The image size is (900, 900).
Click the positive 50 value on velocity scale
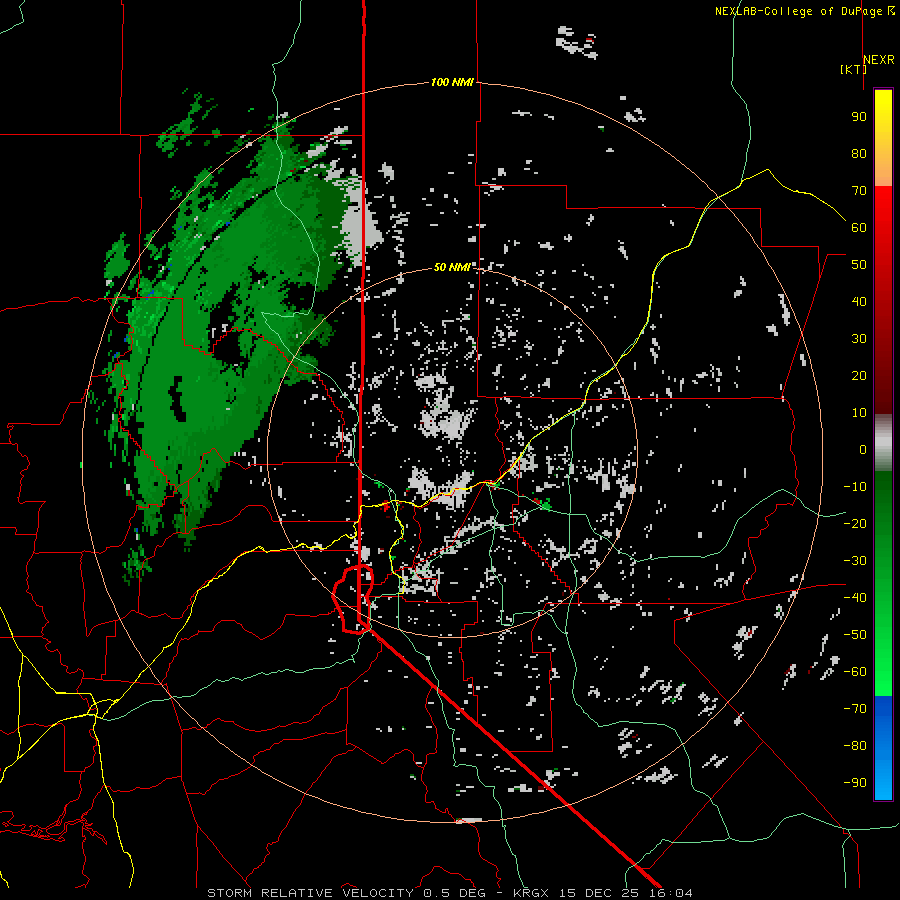[859, 265]
